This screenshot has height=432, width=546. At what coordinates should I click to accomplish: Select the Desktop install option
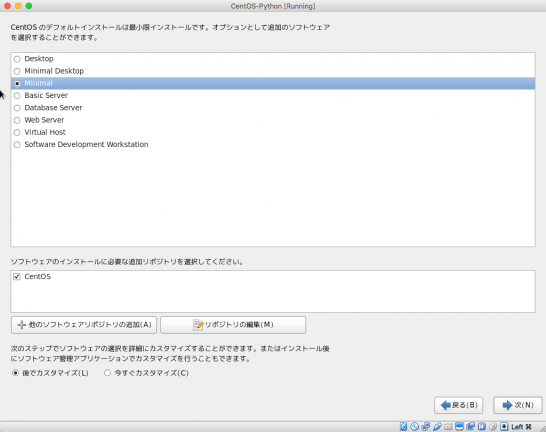point(17,59)
